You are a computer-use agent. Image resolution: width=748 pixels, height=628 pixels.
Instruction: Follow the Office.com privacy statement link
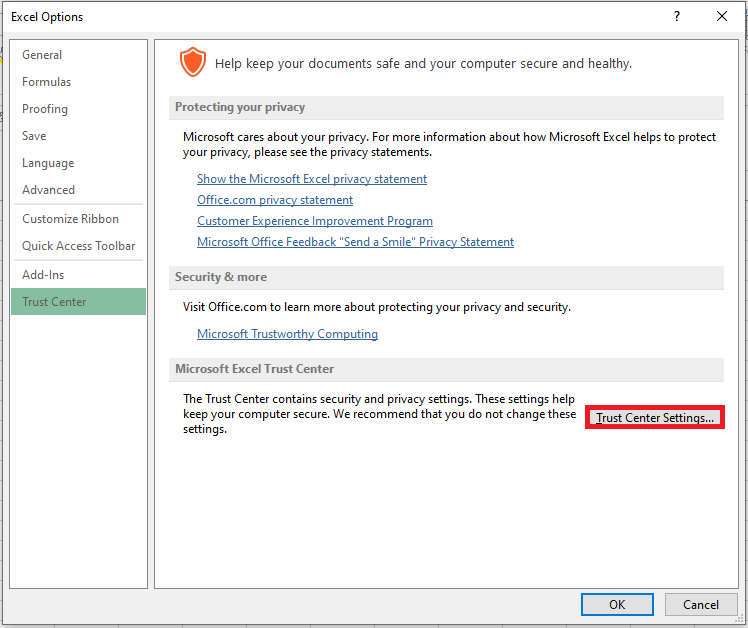coord(275,200)
